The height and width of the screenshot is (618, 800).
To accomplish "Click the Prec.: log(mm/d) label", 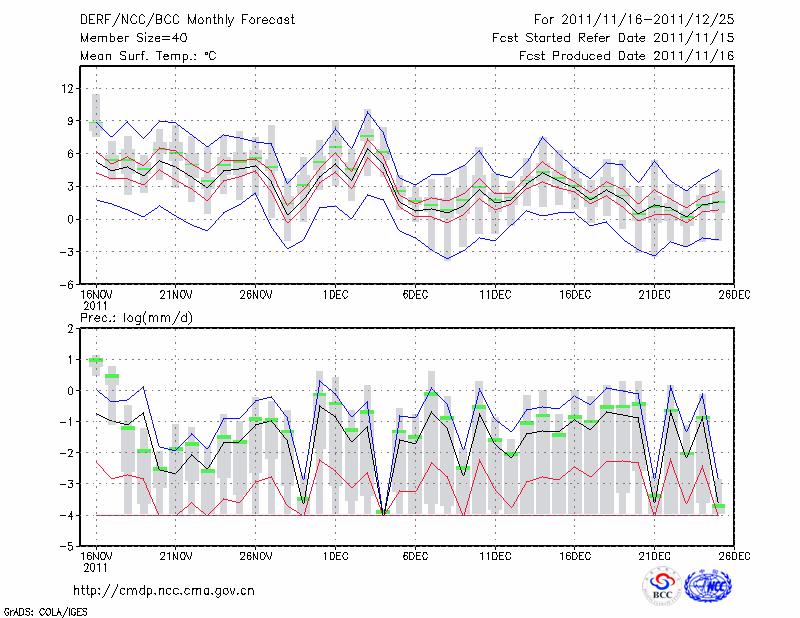I will click(137, 317).
